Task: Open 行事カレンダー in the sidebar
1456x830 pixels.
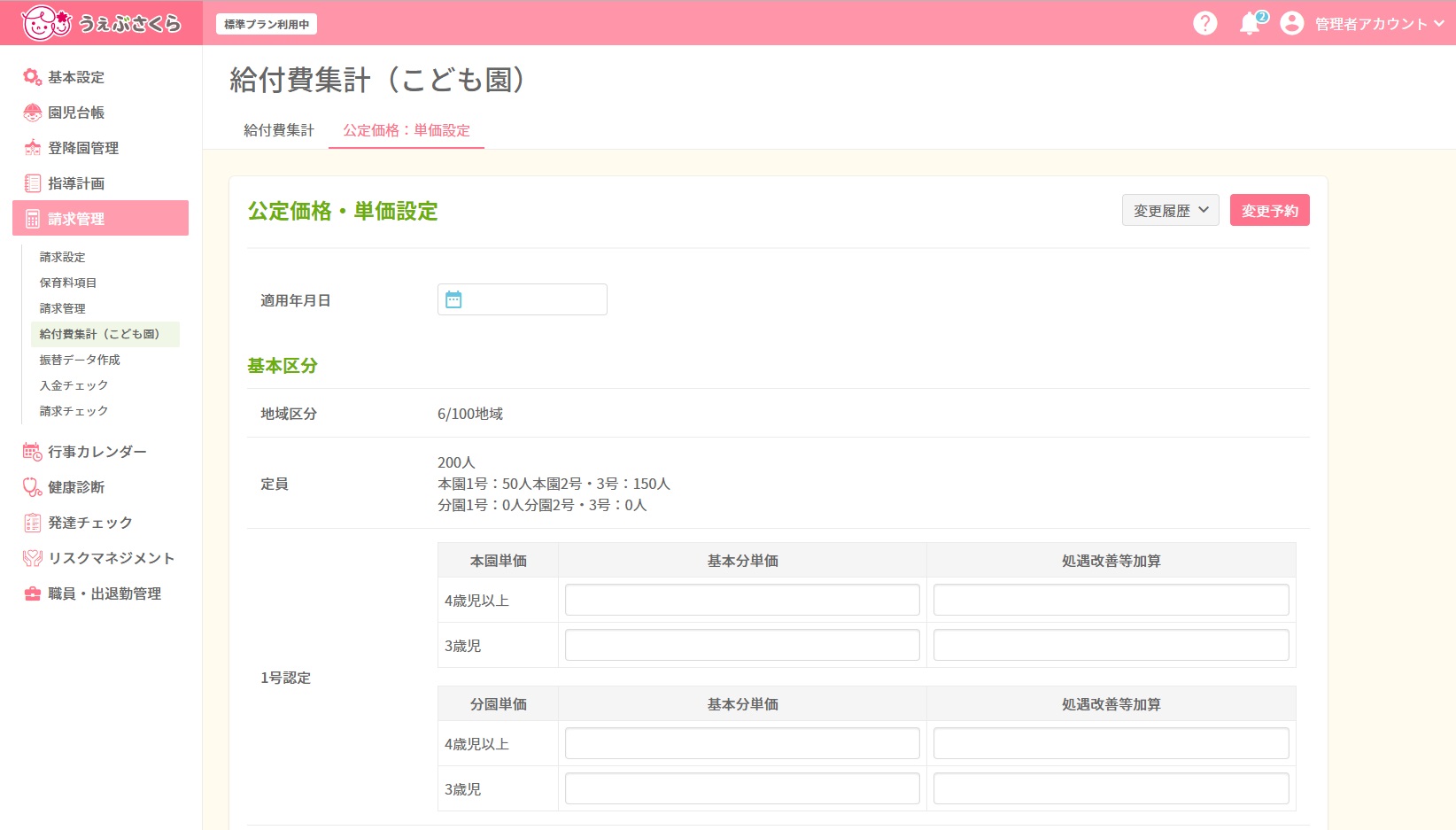Action: [x=100, y=452]
